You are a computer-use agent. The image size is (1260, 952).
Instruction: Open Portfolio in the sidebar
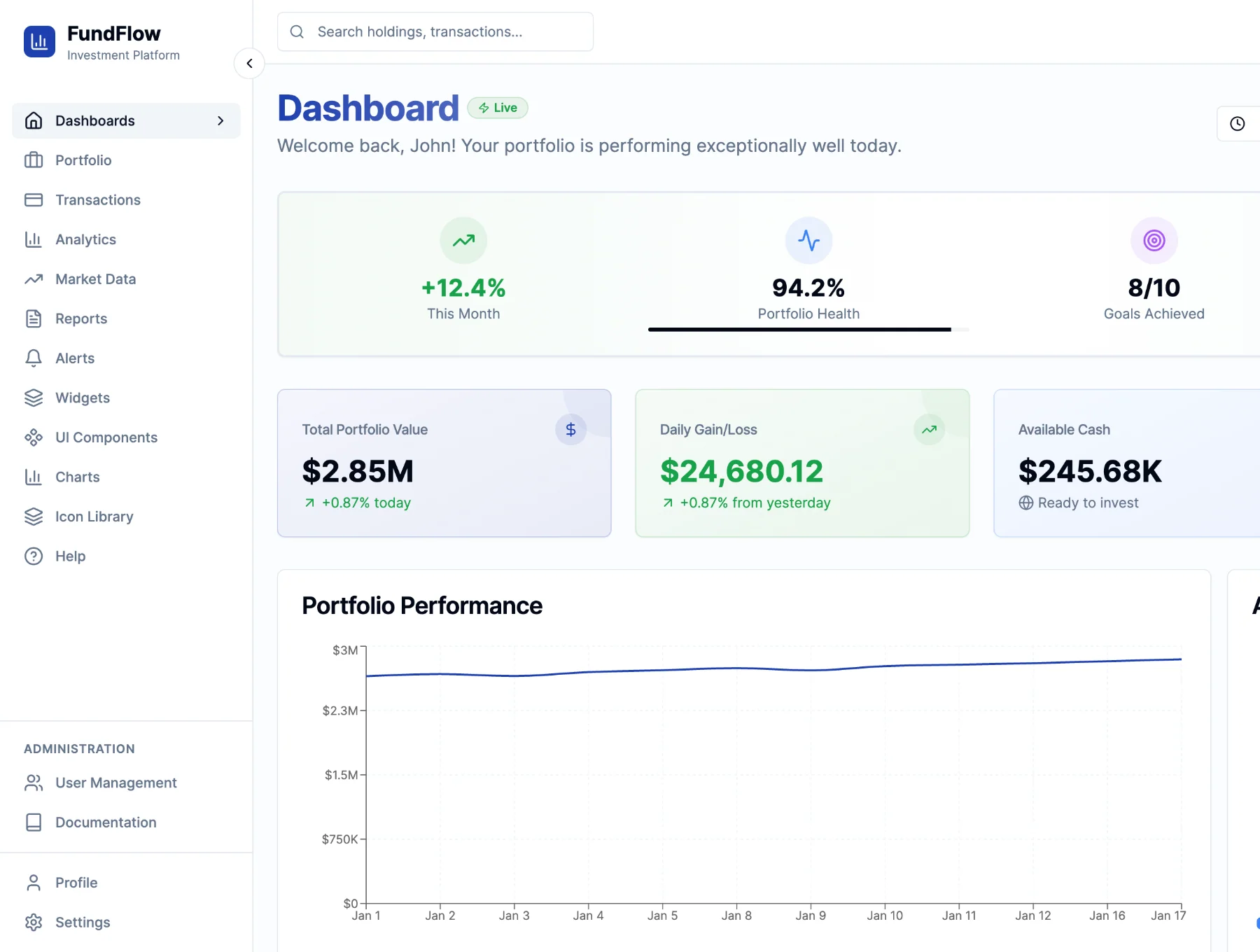(x=126, y=160)
